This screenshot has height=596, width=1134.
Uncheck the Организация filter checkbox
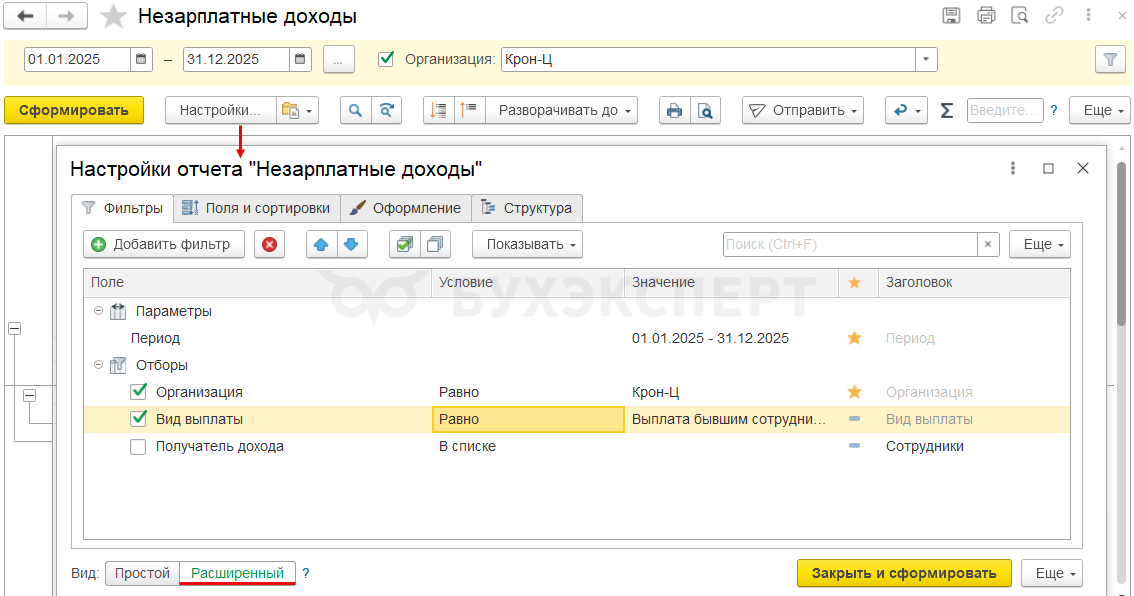point(139,392)
